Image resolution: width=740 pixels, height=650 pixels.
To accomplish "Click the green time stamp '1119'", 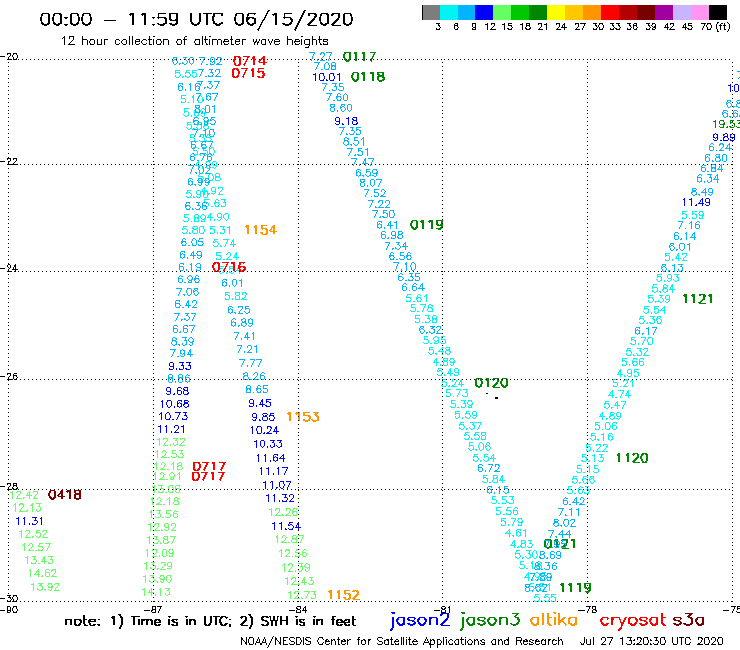I will (x=575, y=588).
